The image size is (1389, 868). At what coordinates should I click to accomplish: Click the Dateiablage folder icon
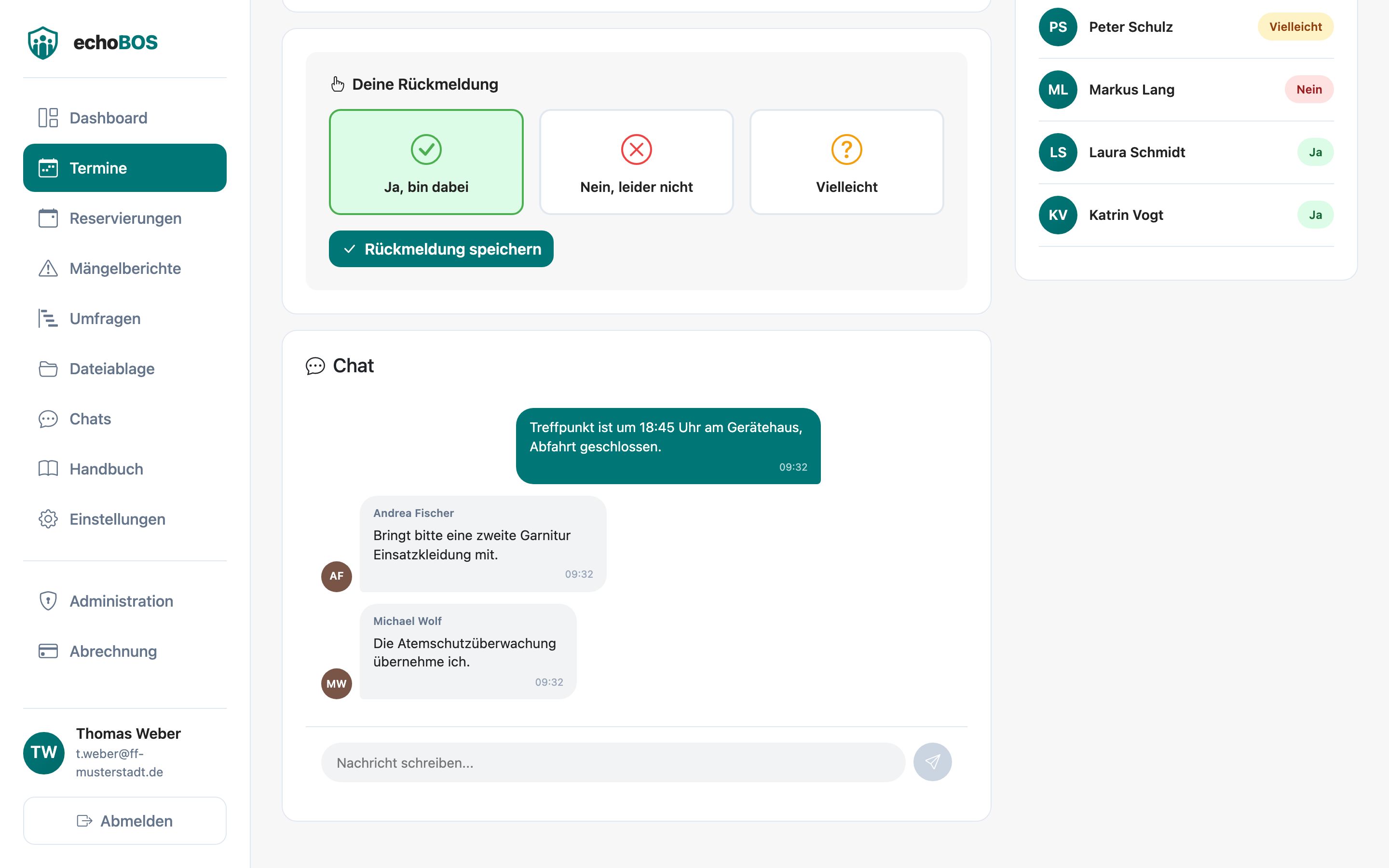click(48, 368)
